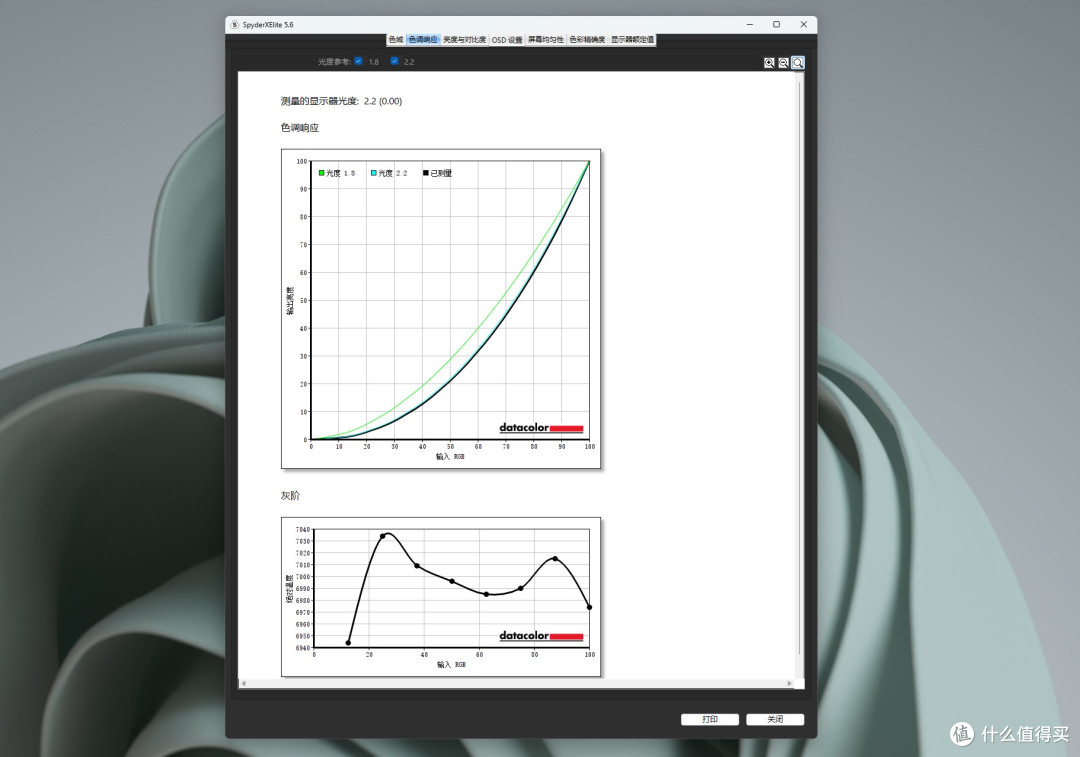Click the SpyderXElite app icon in title bar
The height and width of the screenshot is (757, 1080).
point(234,25)
